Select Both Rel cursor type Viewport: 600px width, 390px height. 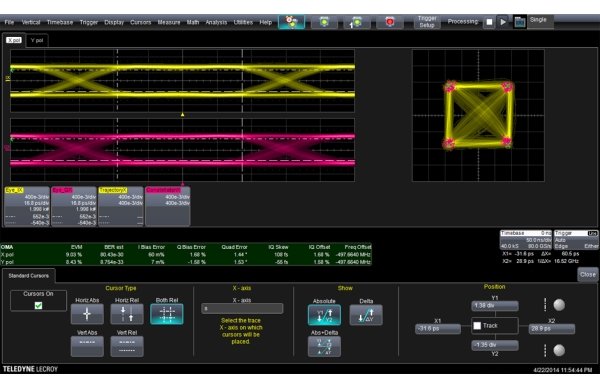pyautogui.click(x=167, y=314)
